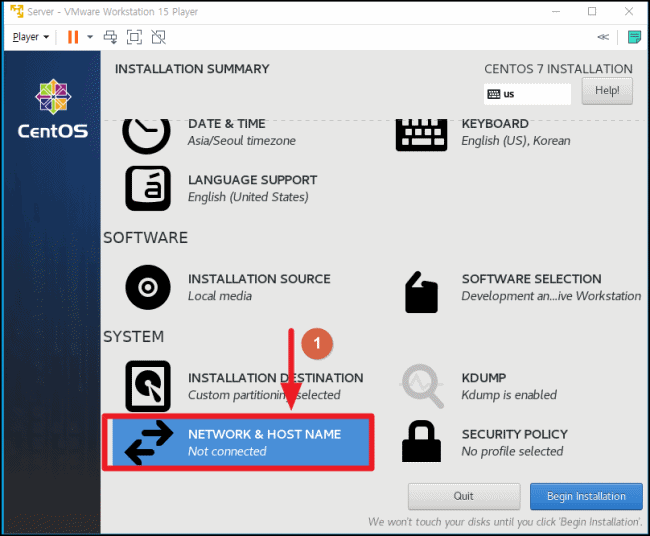This screenshot has width=650, height=536.
Task: Maximize the VMware Player window
Action: (x=592, y=12)
